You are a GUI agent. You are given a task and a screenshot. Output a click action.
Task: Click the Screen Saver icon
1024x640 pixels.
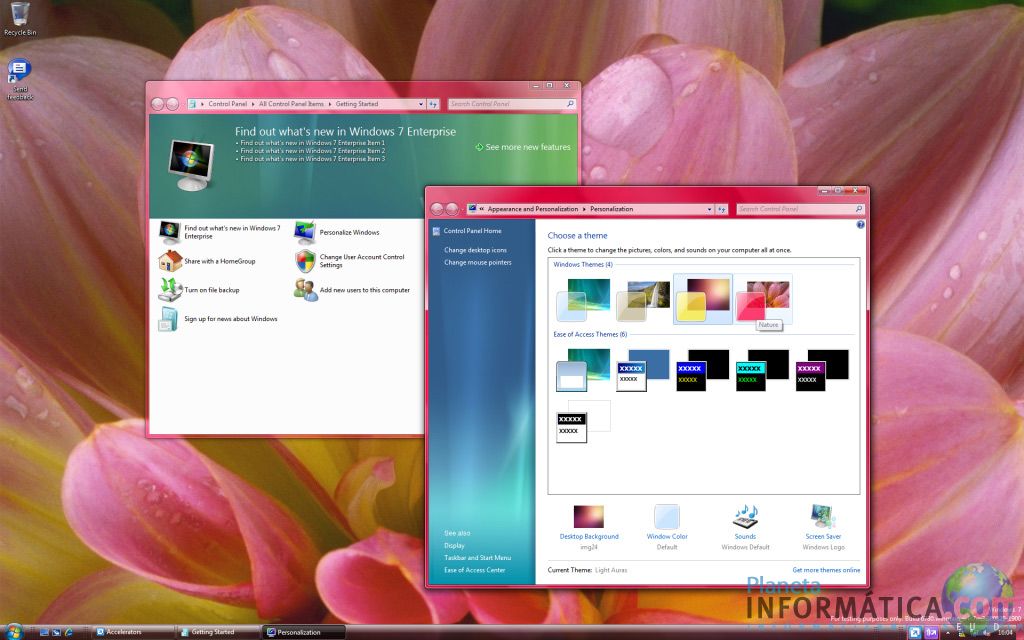click(x=823, y=516)
